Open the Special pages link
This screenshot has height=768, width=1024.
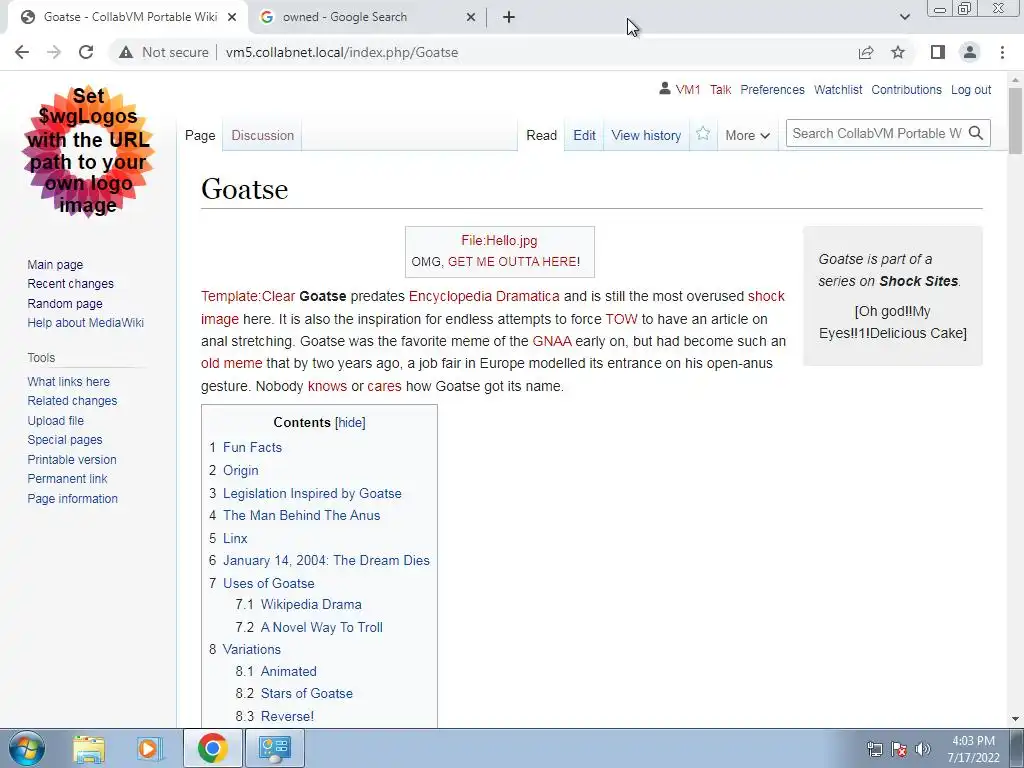pos(65,440)
